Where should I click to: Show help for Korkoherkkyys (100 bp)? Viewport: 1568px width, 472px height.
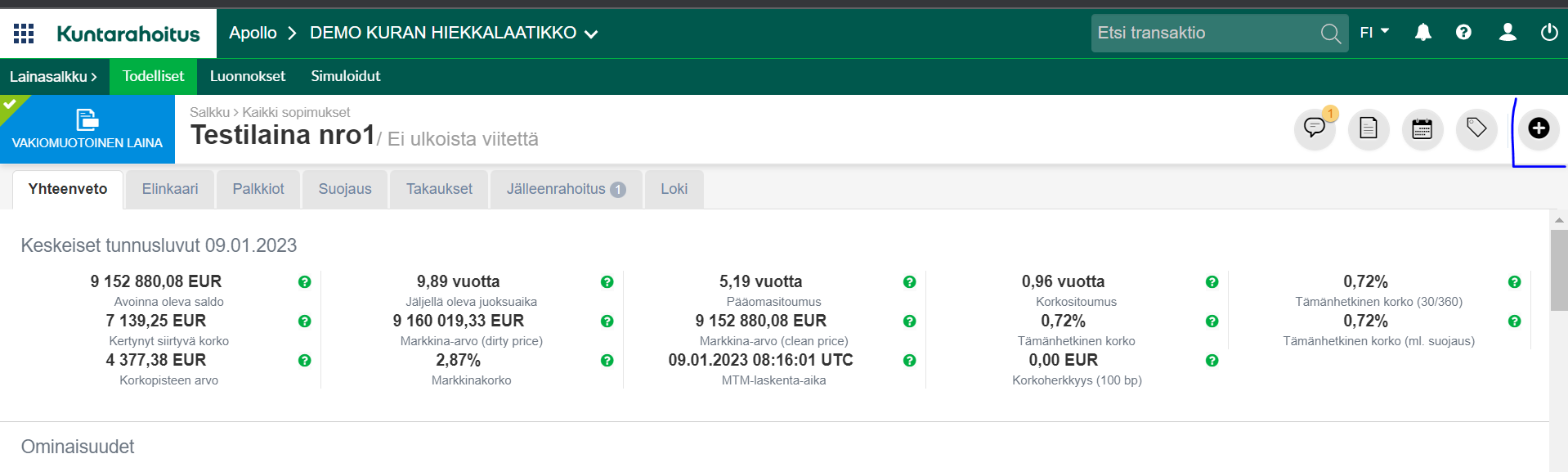(1212, 361)
